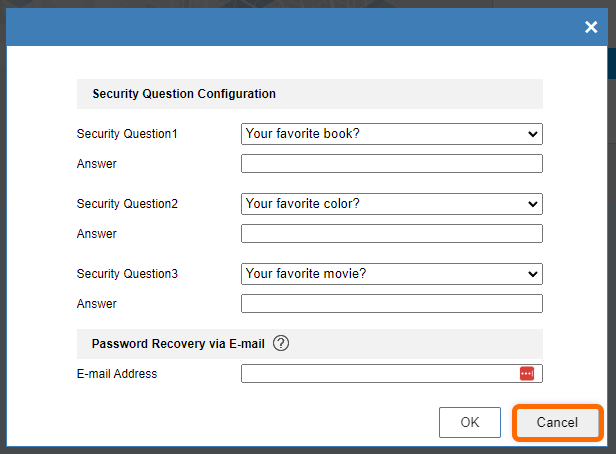Viewport: 616px width, 454px height.
Task: Focus the Answer box under Security Question2
Action: tap(391, 234)
